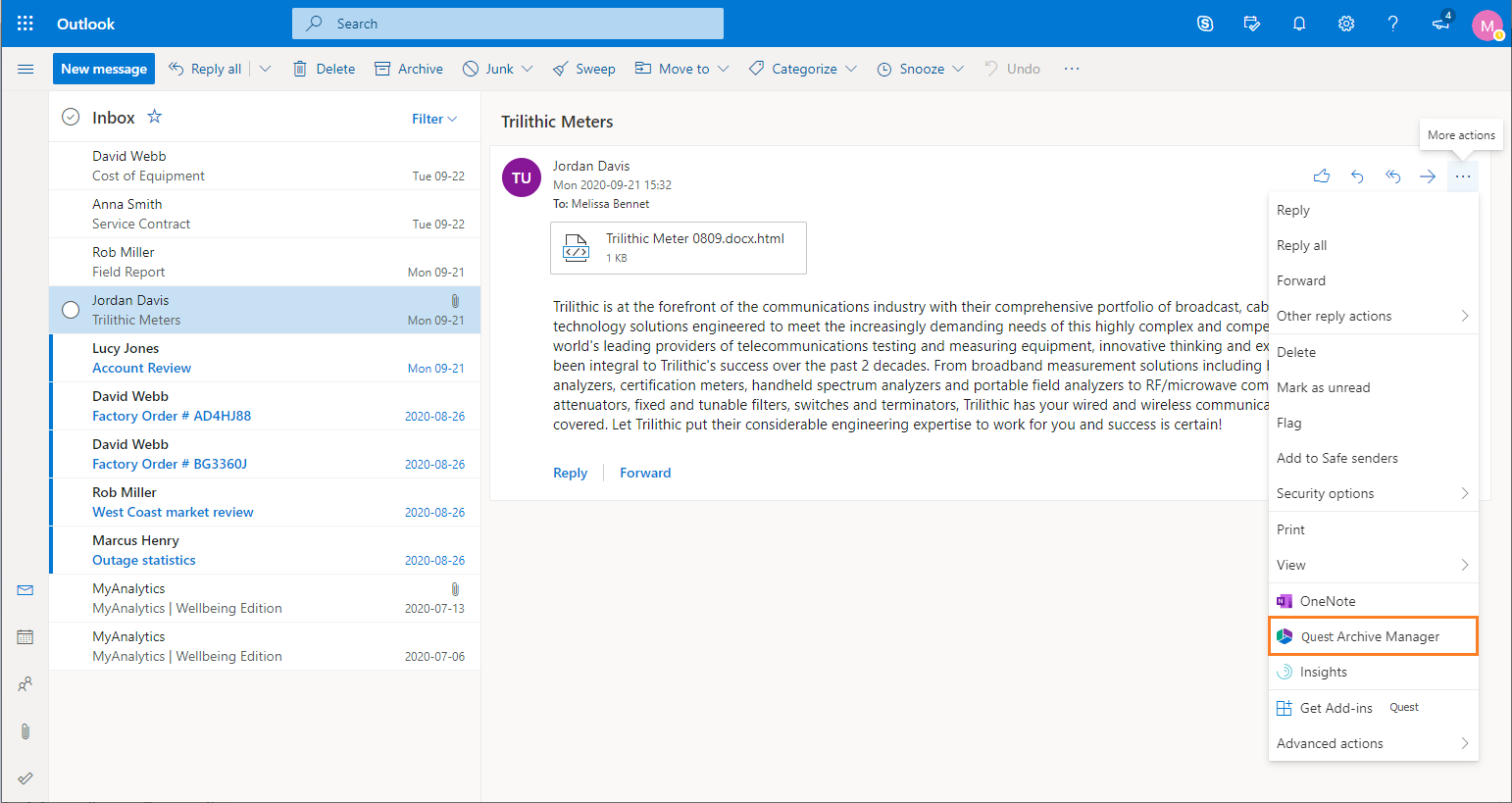Screen dimensions: 1512x803
Task: Expand Advanced actions submenu
Action: click(1374, 743)
